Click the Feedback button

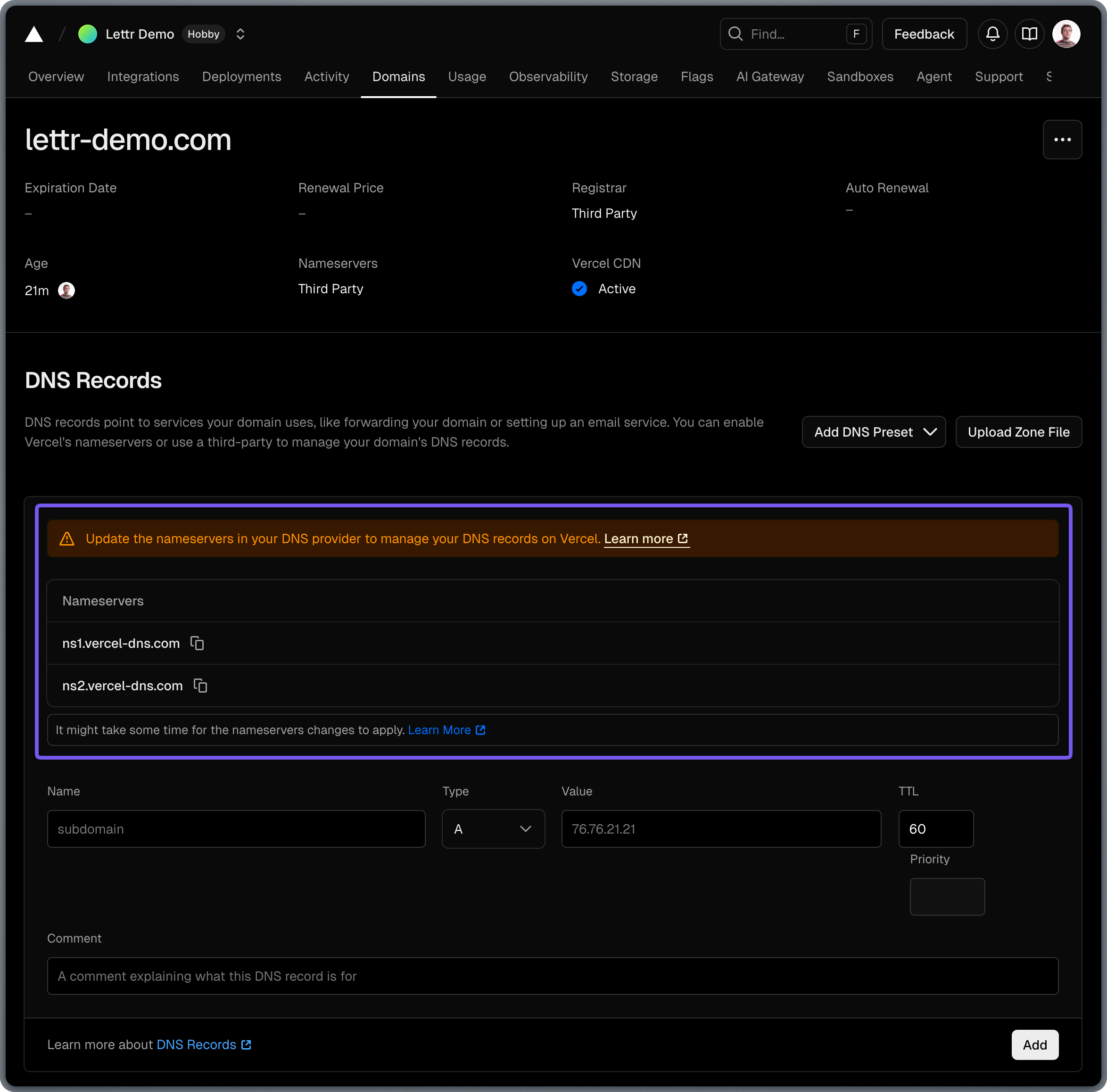(924, 34)
